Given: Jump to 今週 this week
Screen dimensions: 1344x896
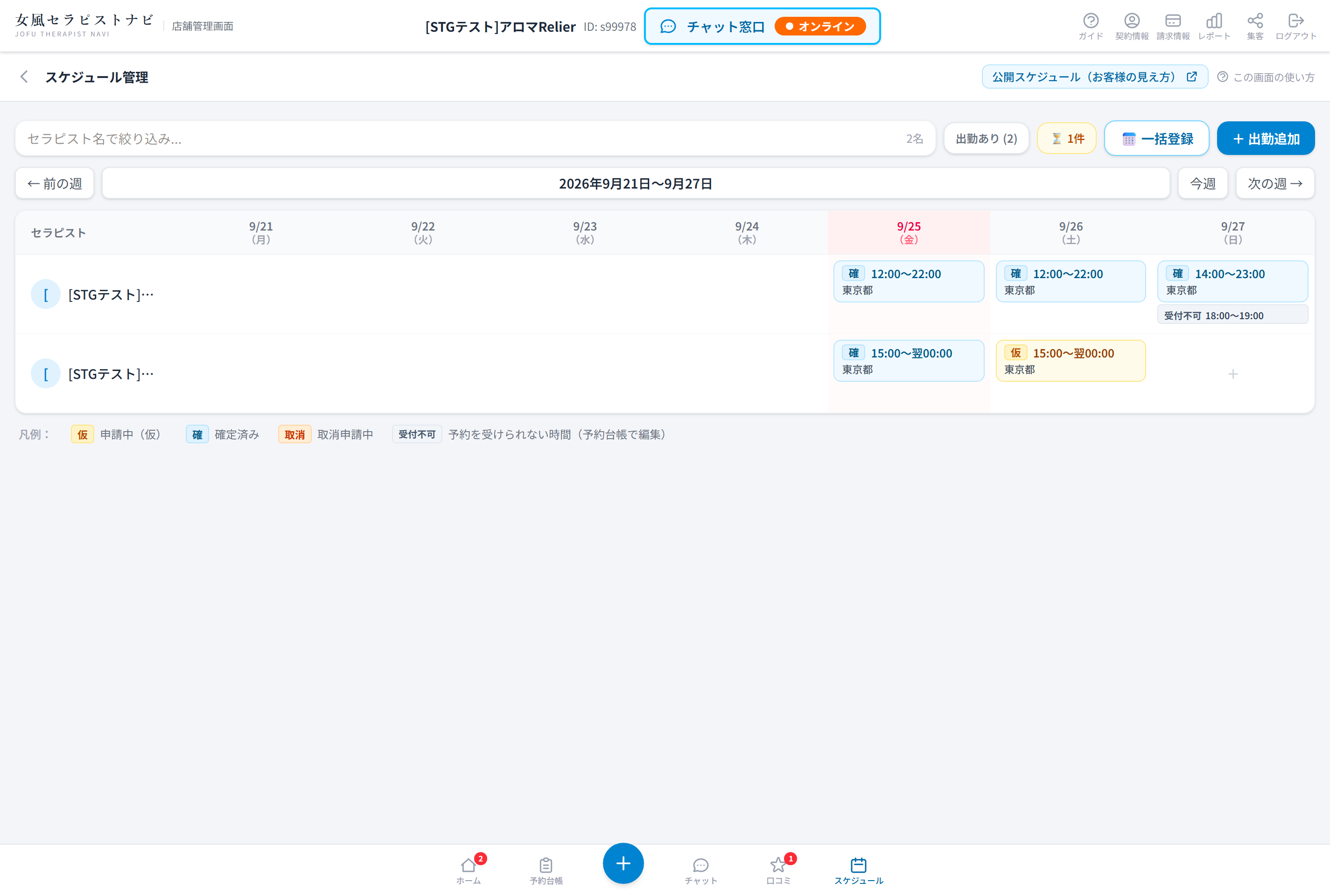Looking at the screenshot, I should coord(1215,185).
